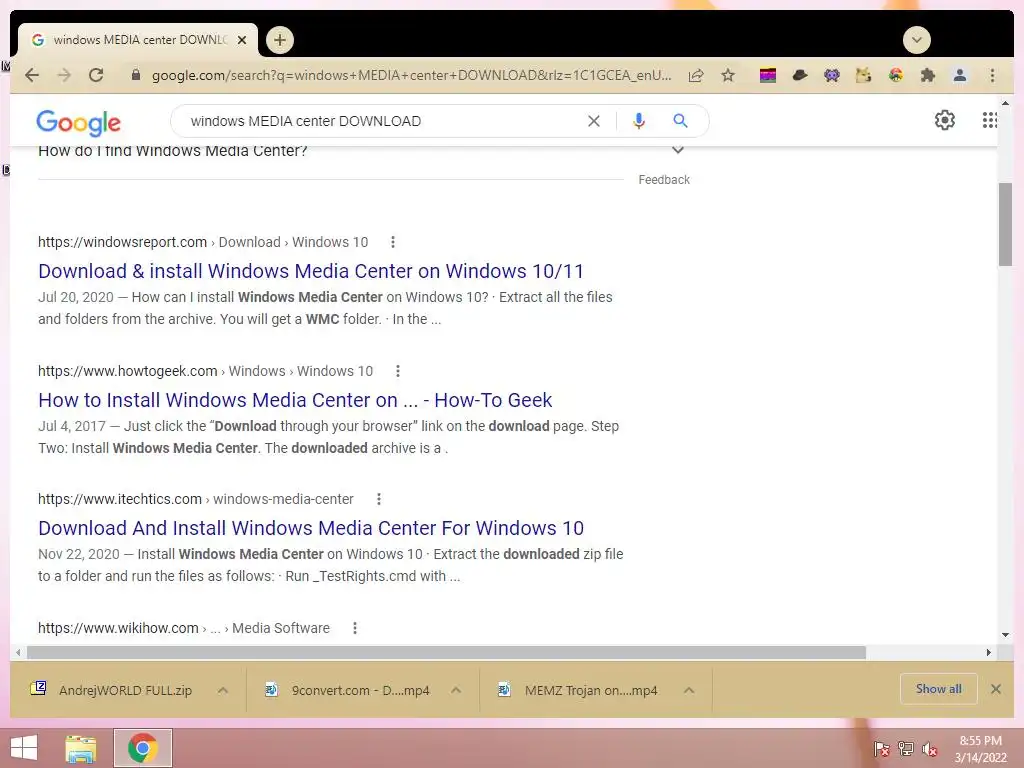Click the horizontal scrollbar thumb

click(446, 652)
